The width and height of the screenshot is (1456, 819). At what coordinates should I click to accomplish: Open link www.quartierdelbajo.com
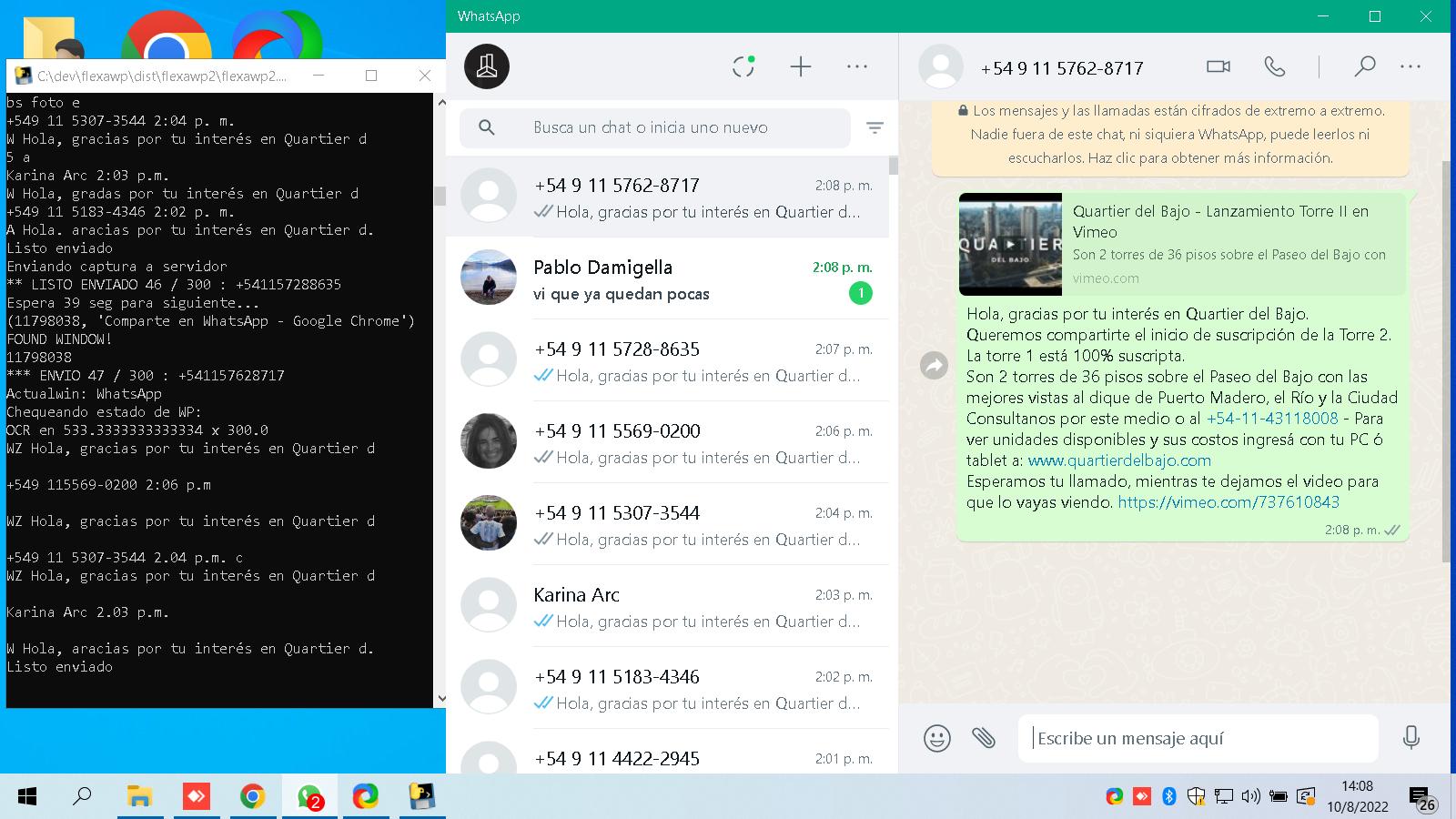1119,460
